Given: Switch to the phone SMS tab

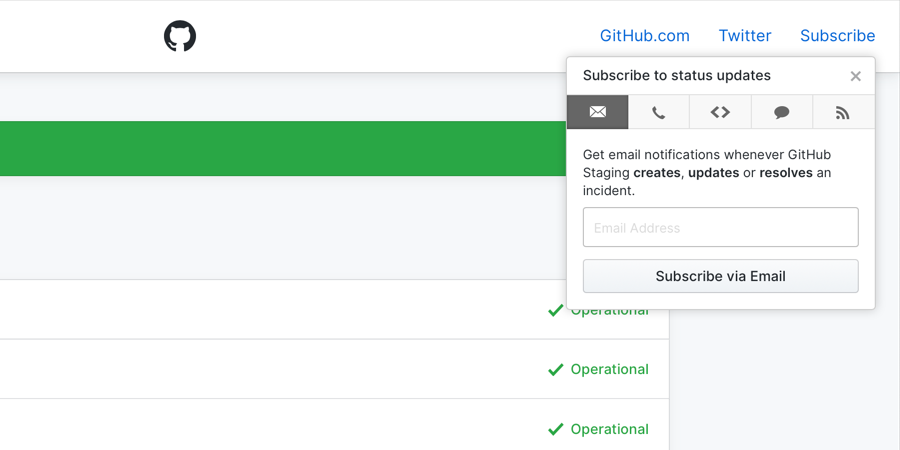Looking at the screenshot, I should 658,112.
